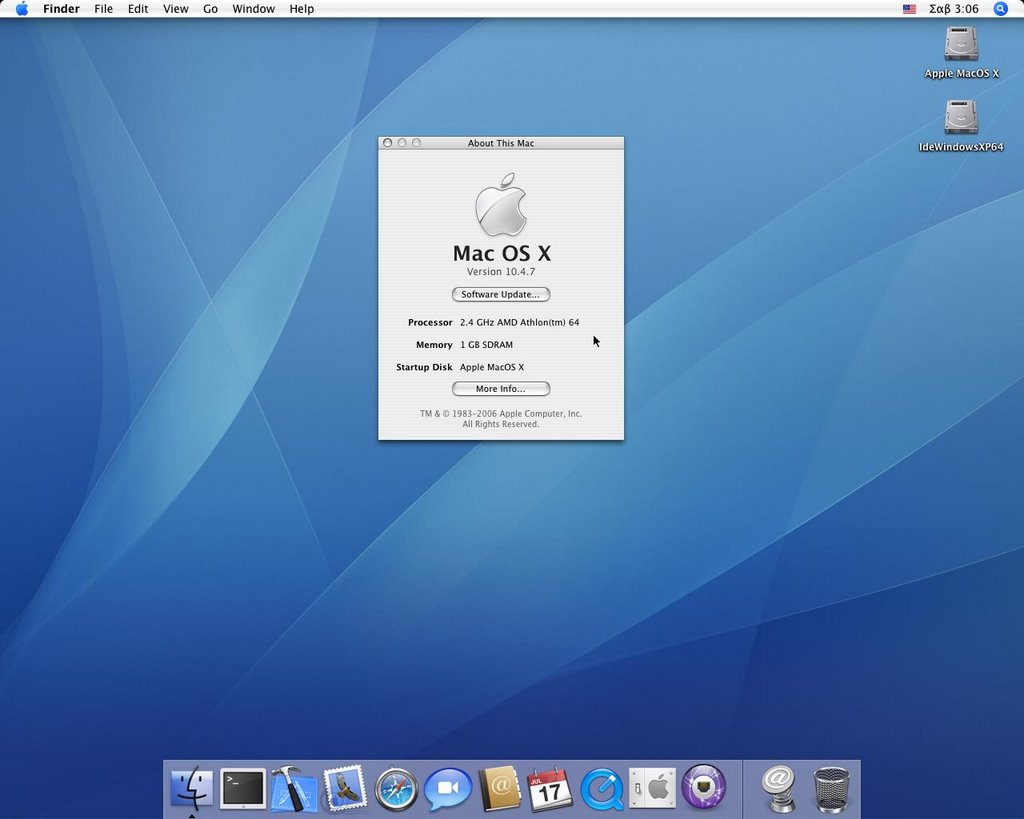1024x819 pixels.
Task: Click the 2.4 GHz AMD Athlon(tm) 64 text
Action: pos(519,322)
